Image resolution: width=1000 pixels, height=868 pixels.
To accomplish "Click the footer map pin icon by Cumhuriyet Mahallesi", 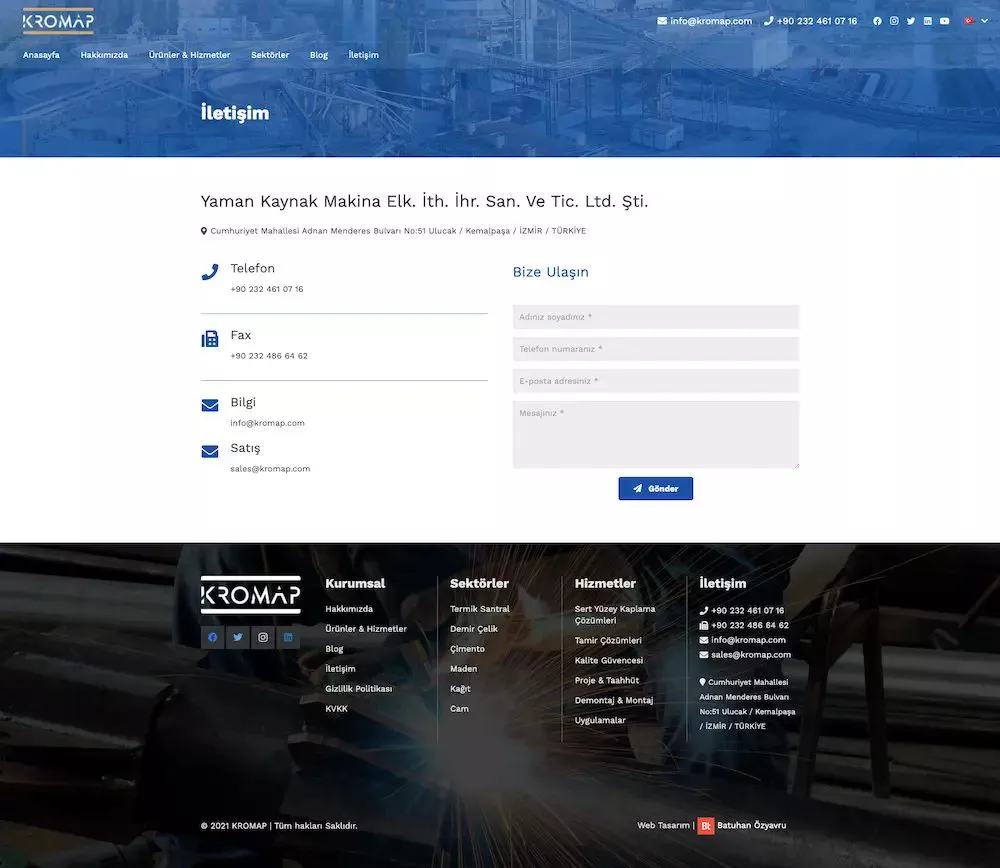I will (703, 682).
